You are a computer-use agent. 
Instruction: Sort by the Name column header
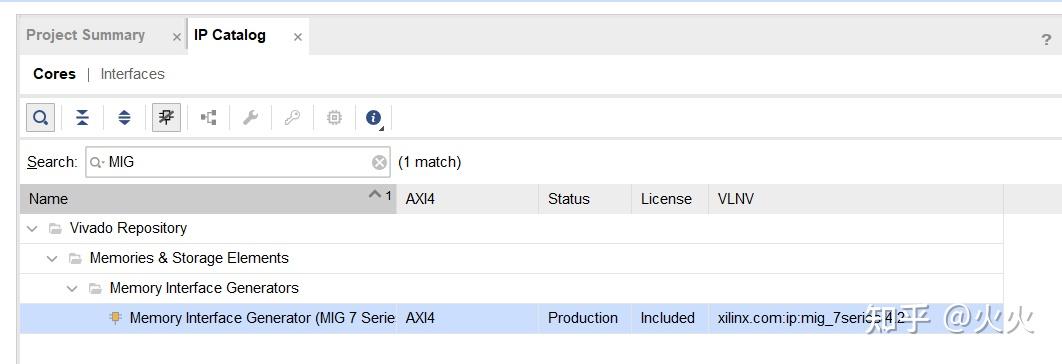(208, 199)
